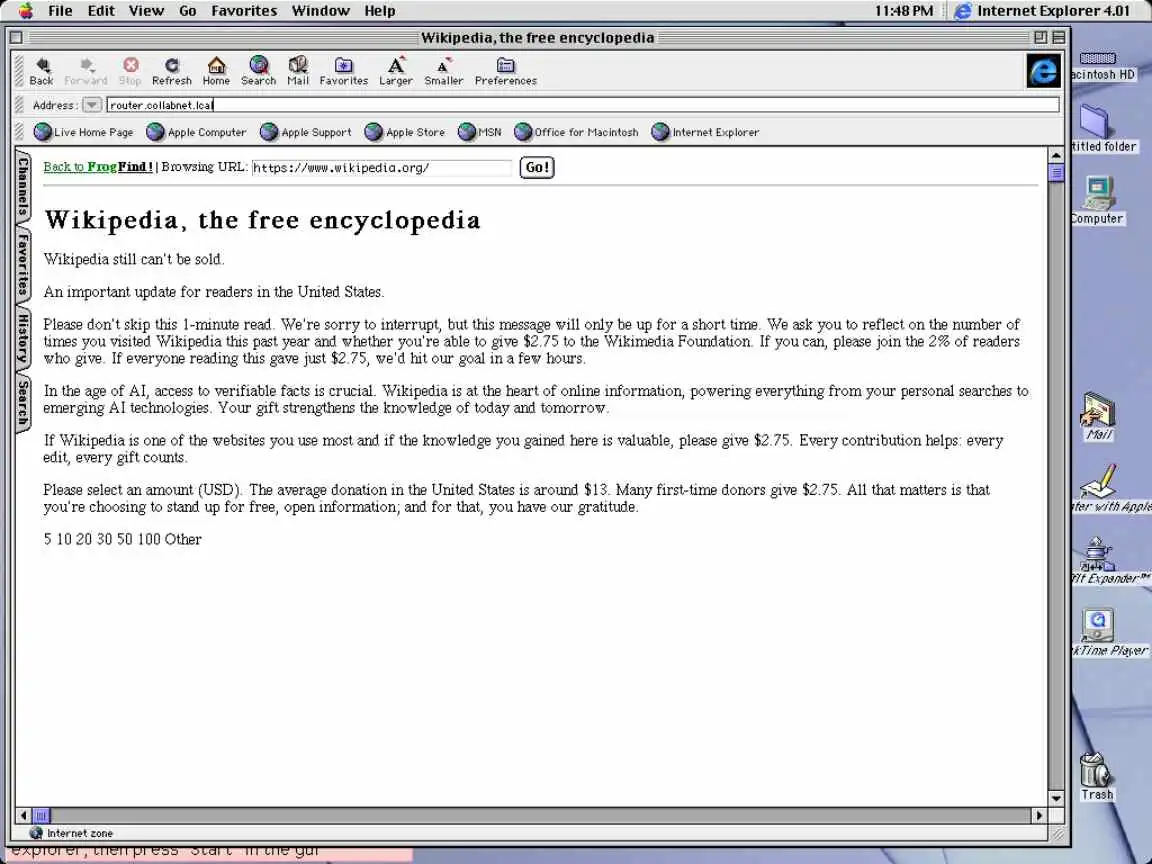Open the Search toolbar icon
The height and width of the screenshot is (864, 1152).
pos(259,71)
